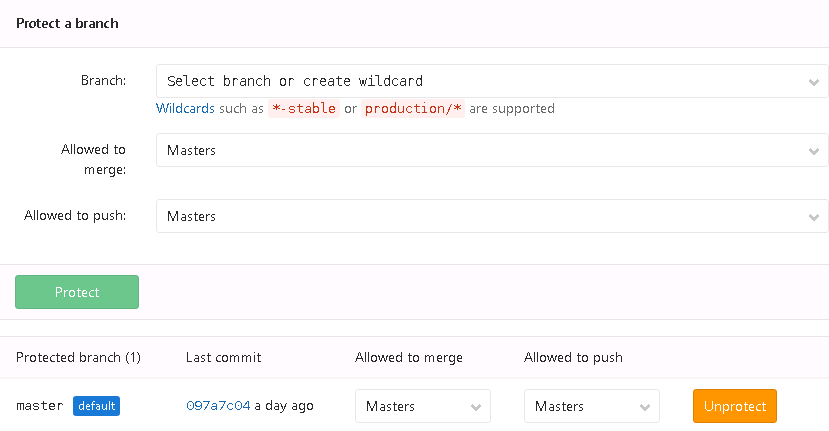
Task: Open the form's 'Allowed to push' Masters dropdown
Action: click(x=492, y=216)
